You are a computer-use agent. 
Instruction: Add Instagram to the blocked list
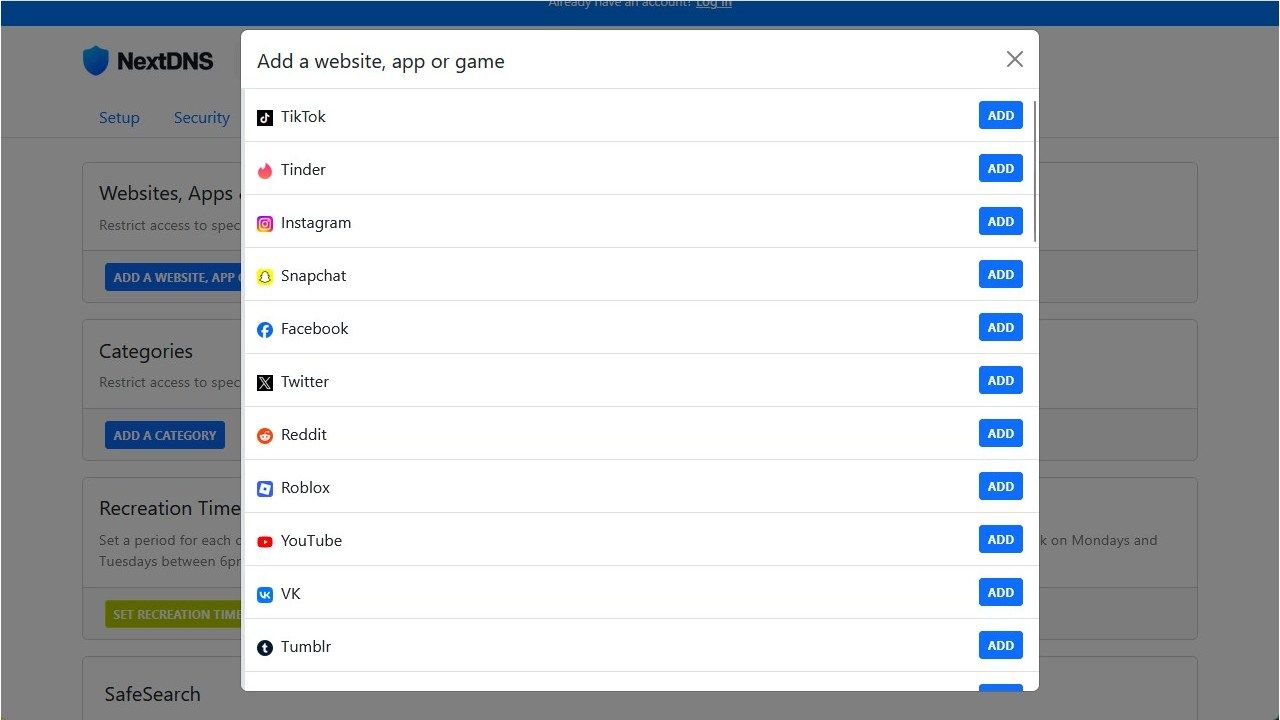(x=1001, y=221)
